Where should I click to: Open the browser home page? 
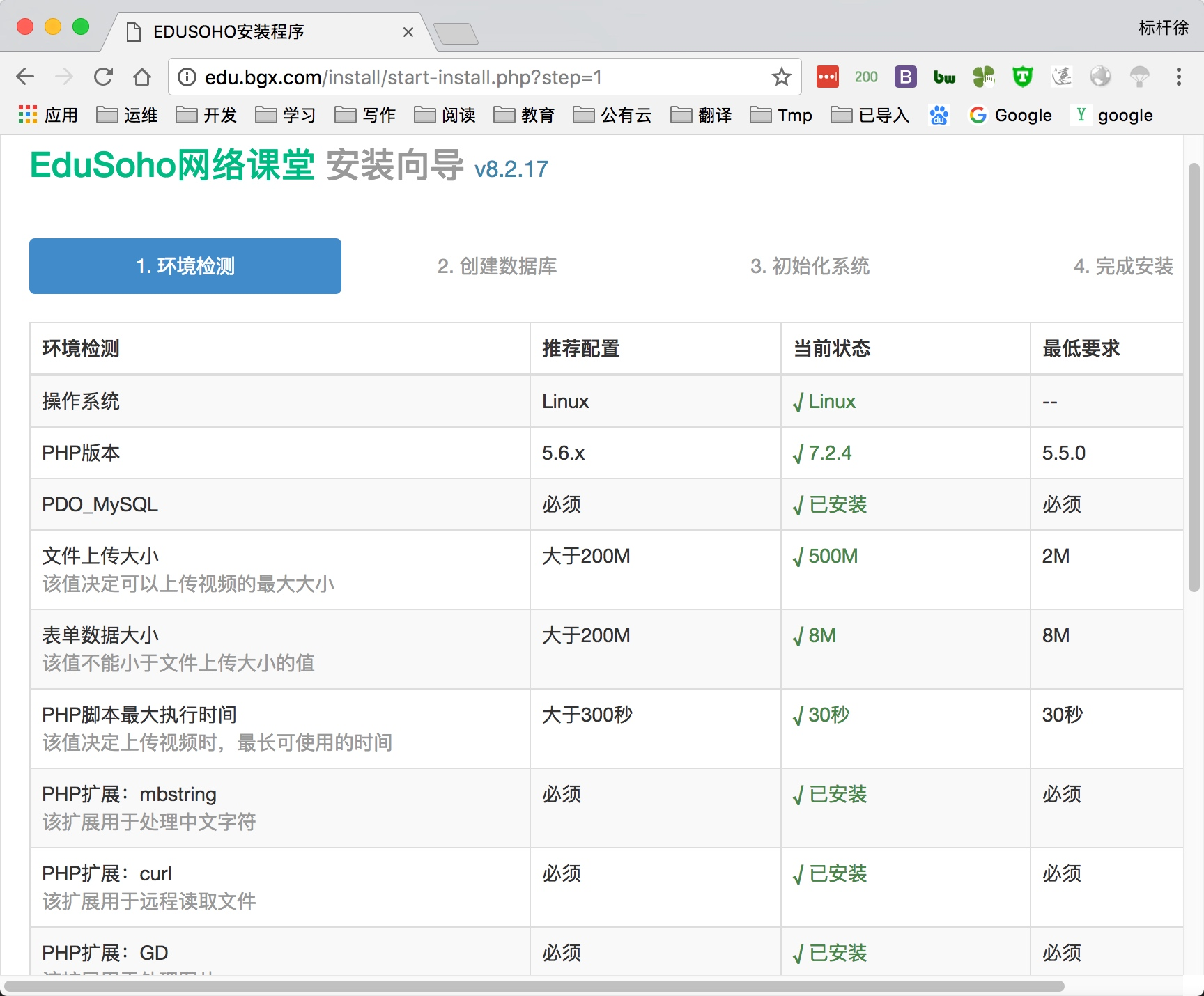(142, 77)
